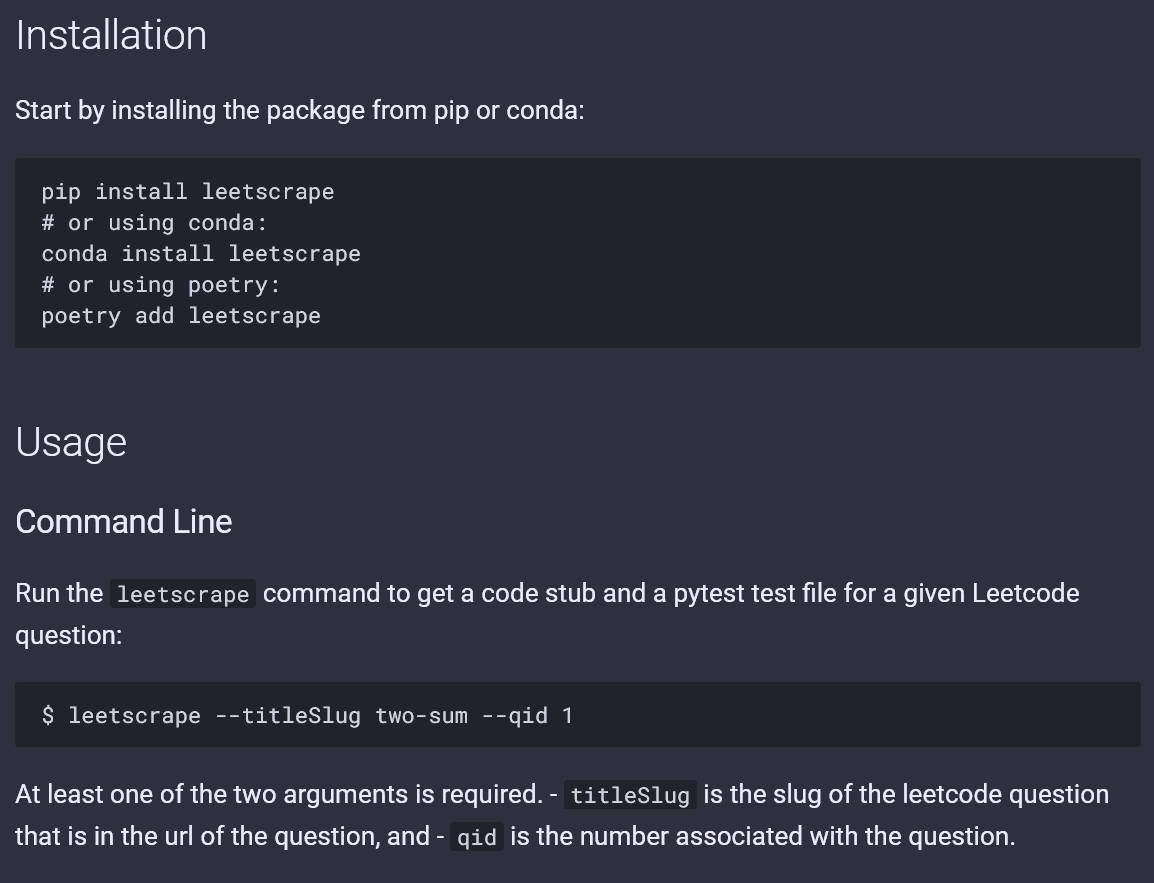Click the inline 'leetscrape' code in the paragraph
Image resolution: width=1154 pixels, height=883 pixels.
182,595
